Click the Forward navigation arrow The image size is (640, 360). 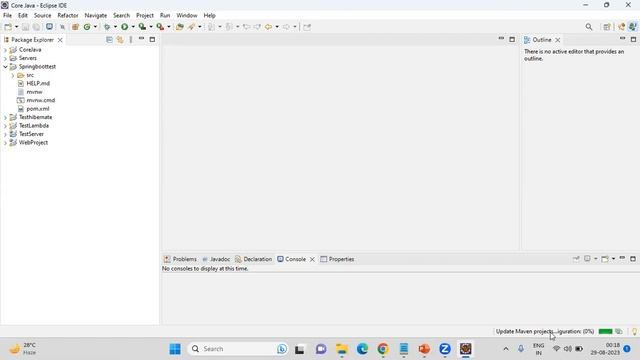tap(286, 27)
